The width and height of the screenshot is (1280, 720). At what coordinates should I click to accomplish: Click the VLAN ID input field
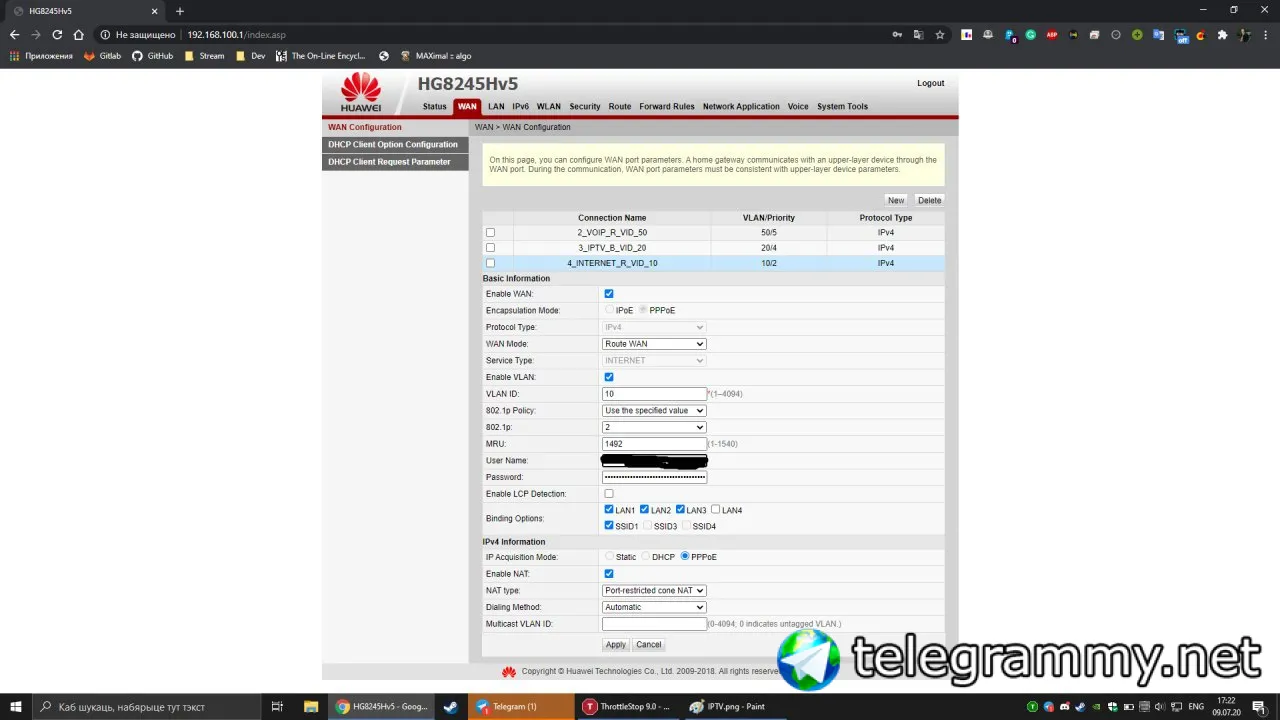pos(654,394)
